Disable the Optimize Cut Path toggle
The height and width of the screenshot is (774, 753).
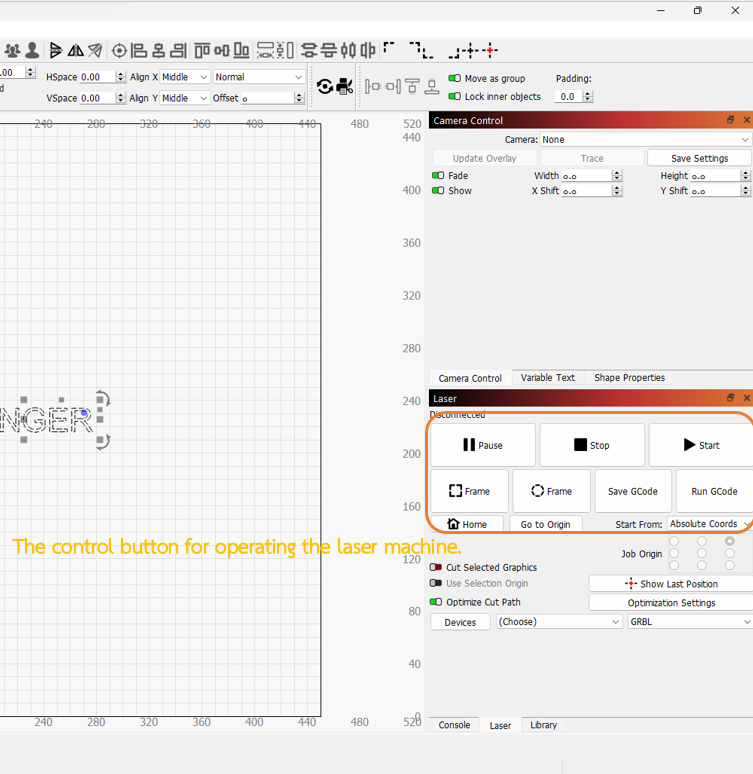tap(436, 602)
